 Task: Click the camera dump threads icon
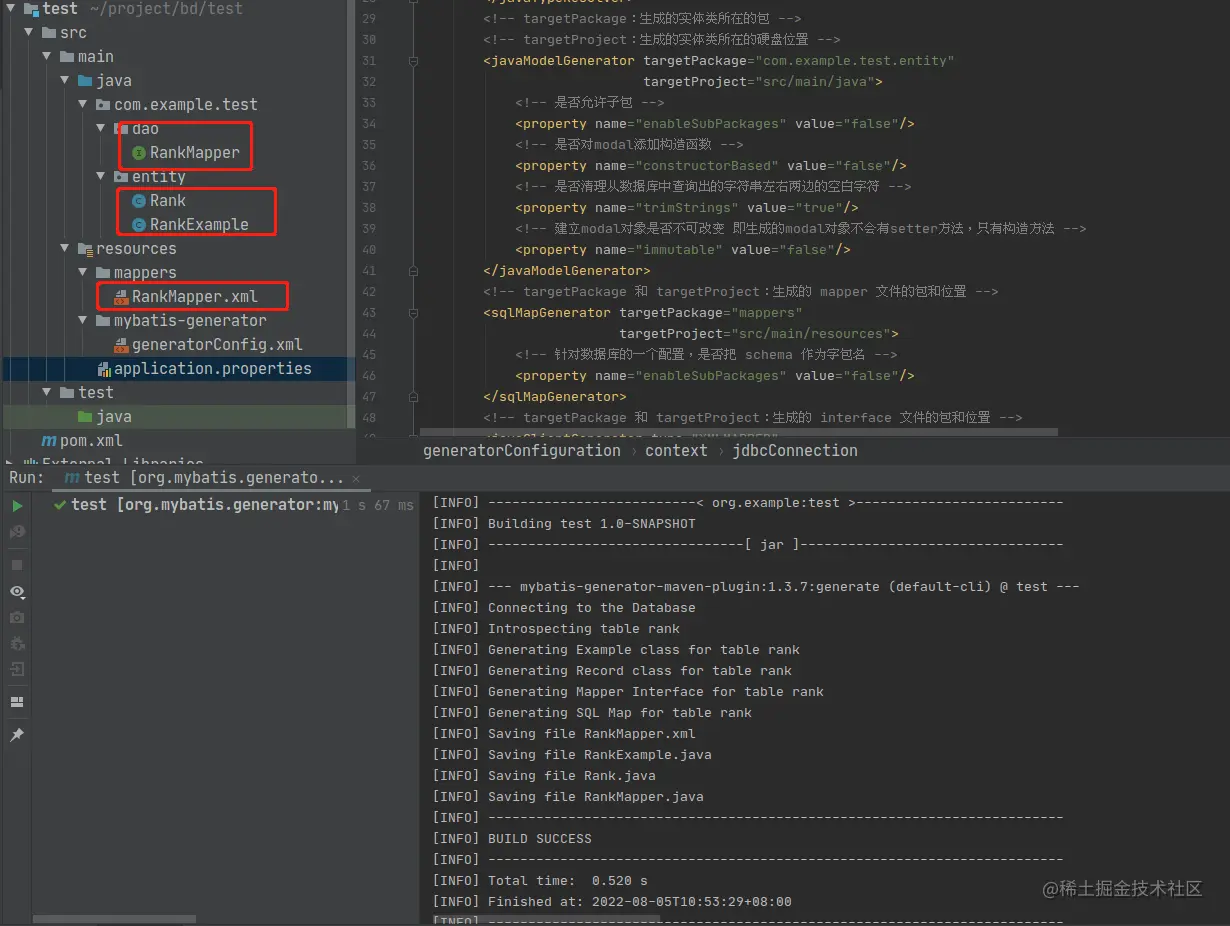pyautogui.click(x=17, y=618)
